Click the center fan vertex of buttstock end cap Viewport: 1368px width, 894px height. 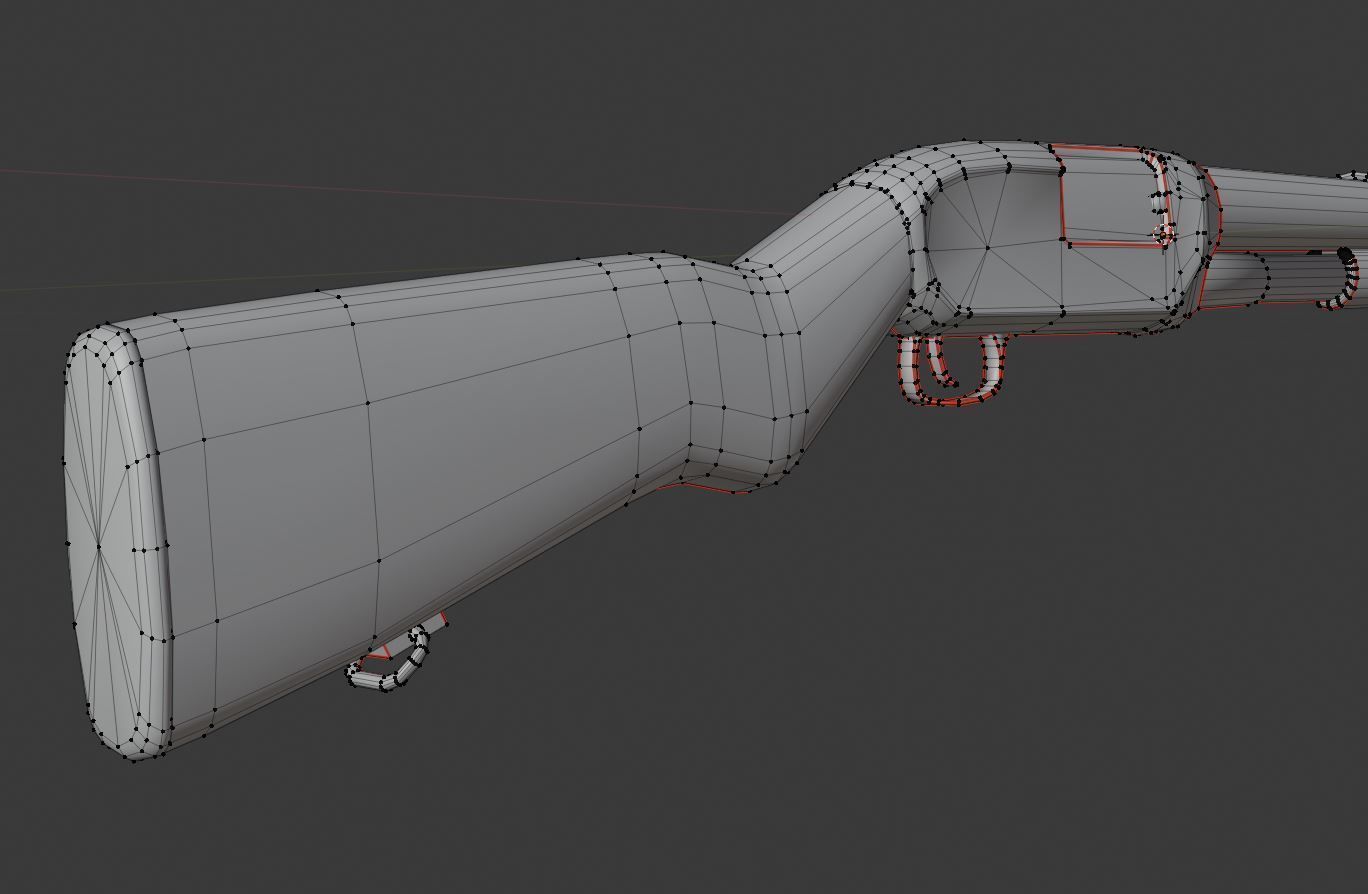tap(99, 546)
